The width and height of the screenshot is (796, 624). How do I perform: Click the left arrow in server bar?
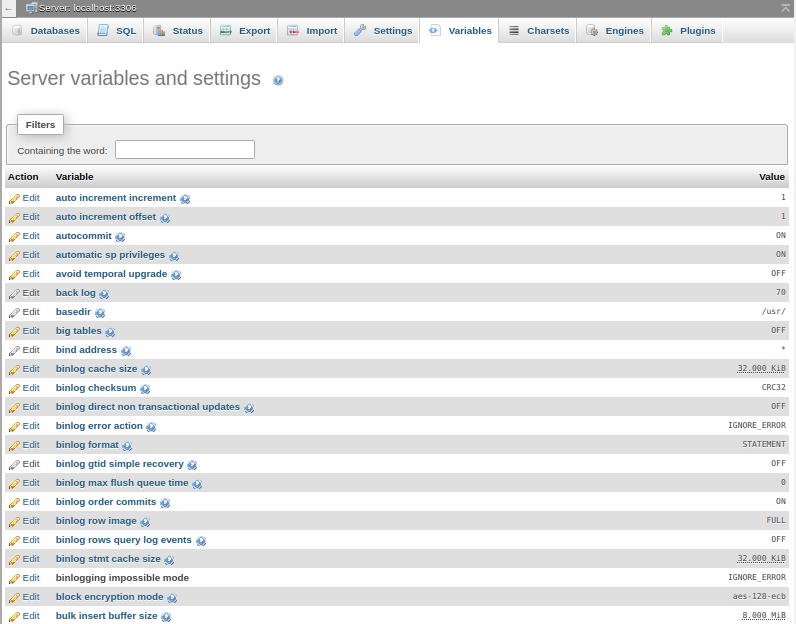9,8
